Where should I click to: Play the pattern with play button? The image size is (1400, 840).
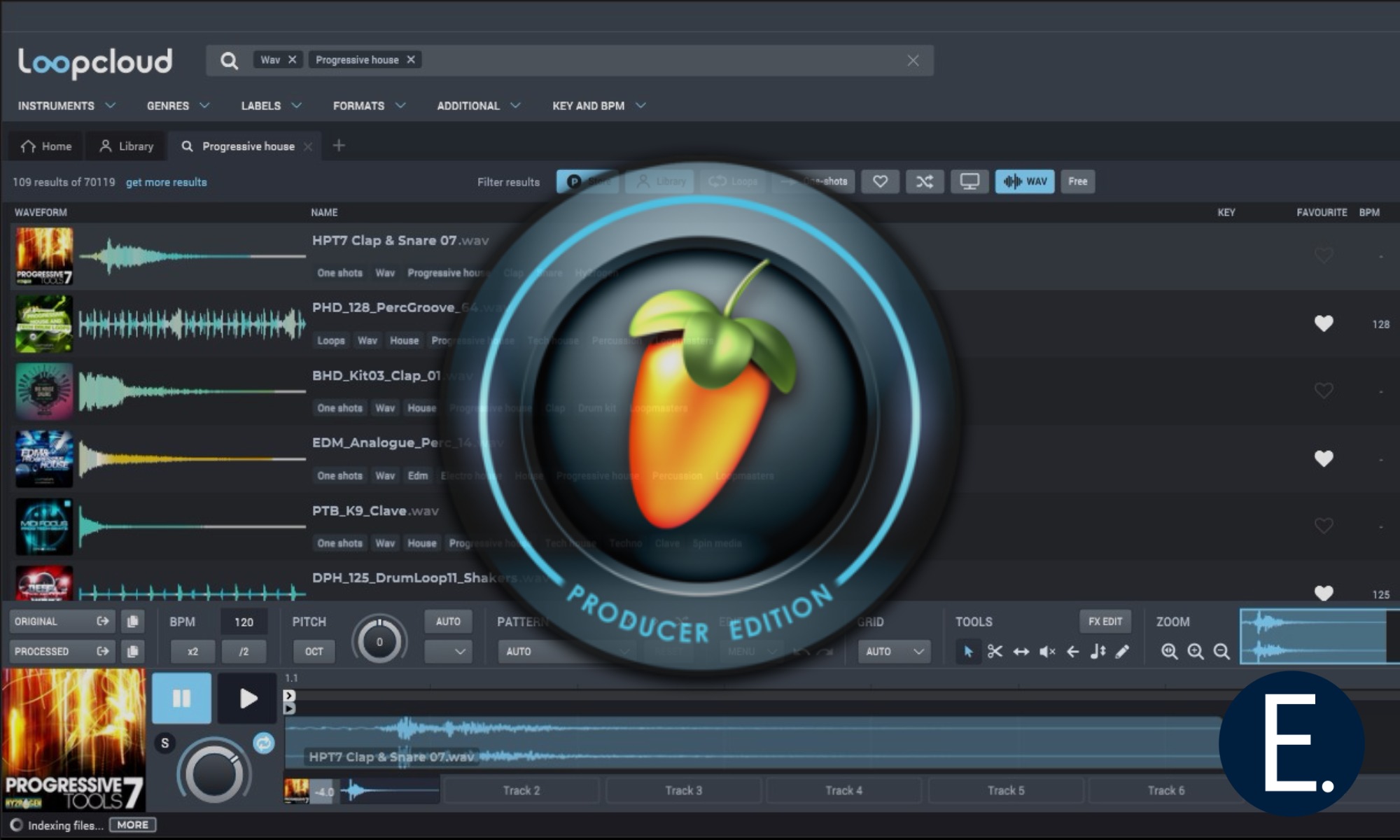point(247,698)
